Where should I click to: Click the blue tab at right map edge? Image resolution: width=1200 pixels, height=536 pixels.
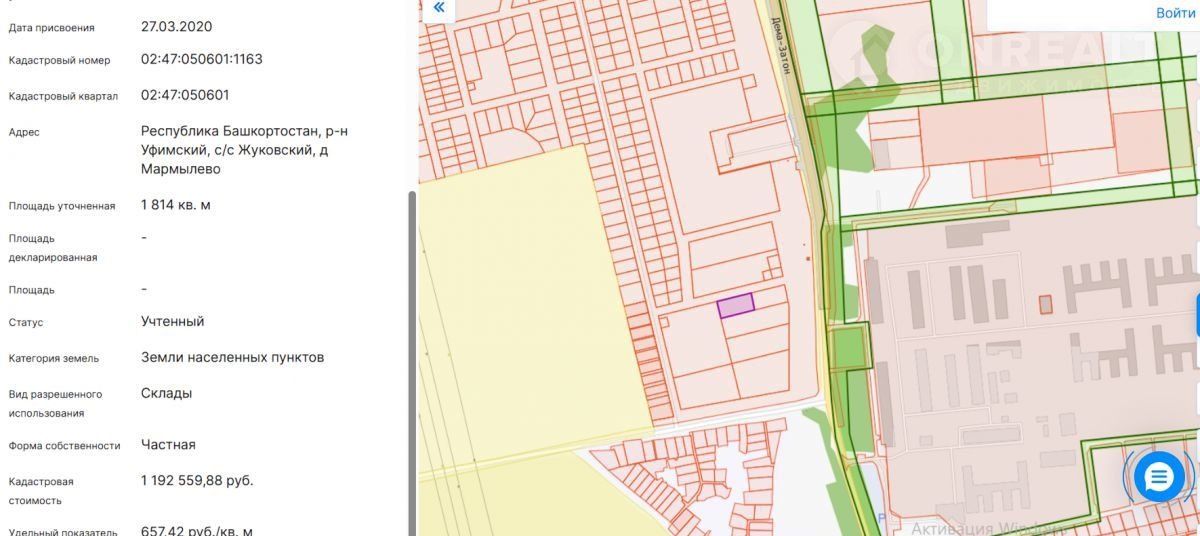pos(1196,315)
